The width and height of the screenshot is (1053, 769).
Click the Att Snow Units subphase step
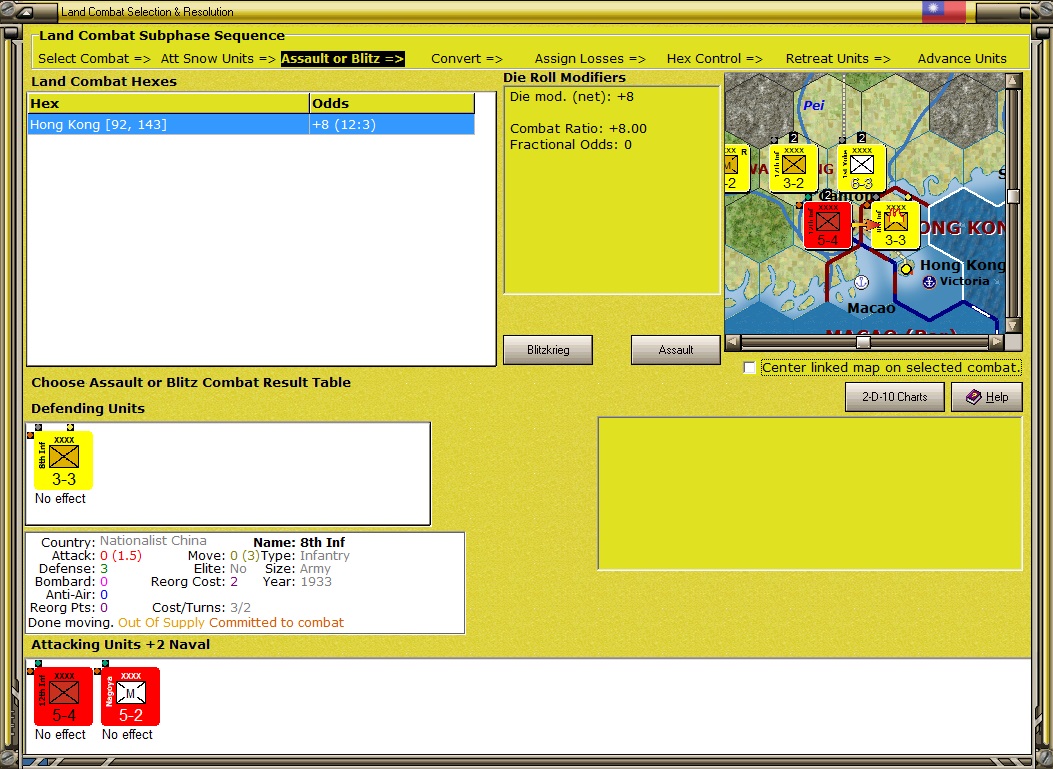[x=218, y=58]
